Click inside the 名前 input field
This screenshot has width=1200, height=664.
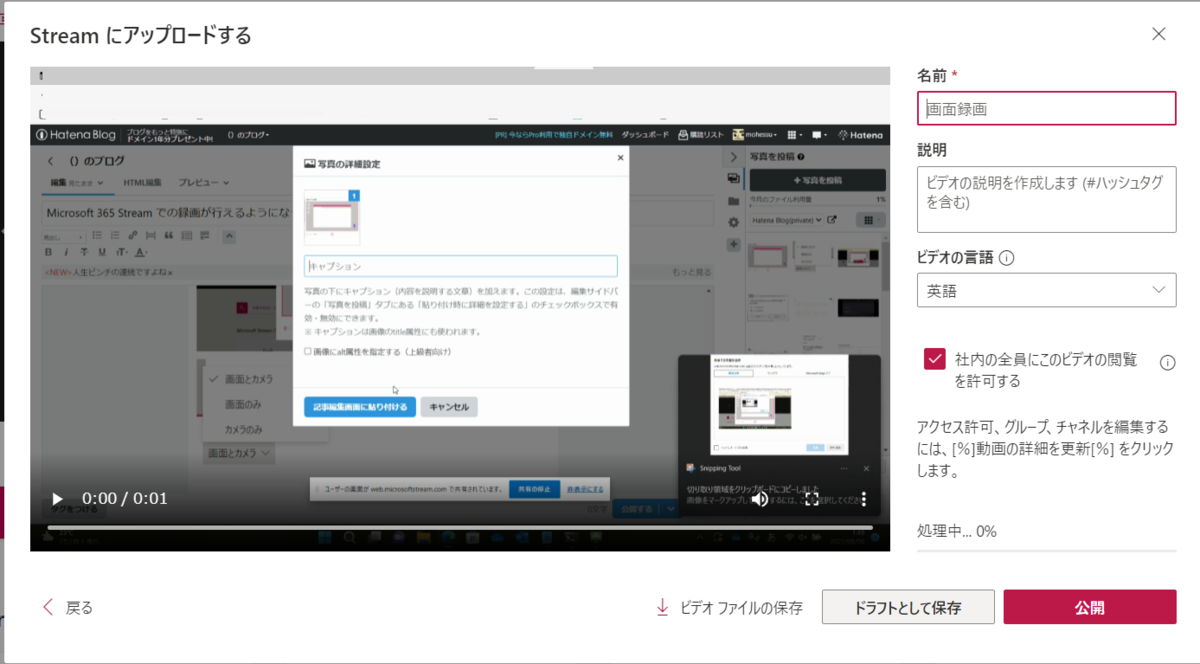coord(1045,108)
